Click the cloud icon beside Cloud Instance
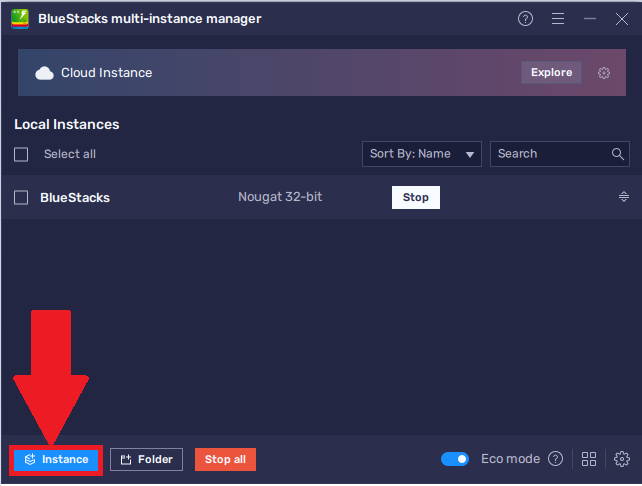This screenshot has height=486, width=642. point(44,73)
